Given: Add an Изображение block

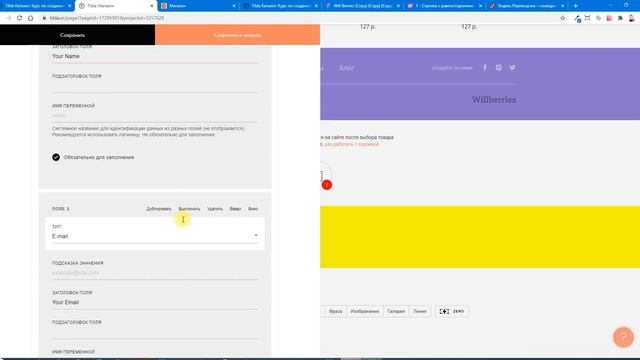Looking at the screenshot, I should [365, 311].
